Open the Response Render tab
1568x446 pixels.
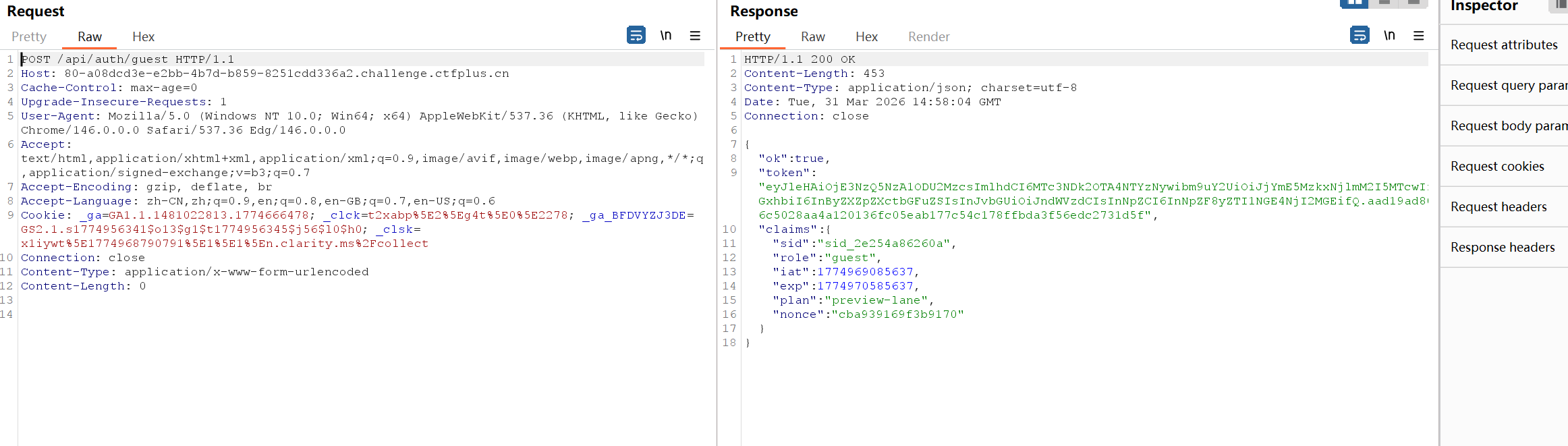coord(928,36)
